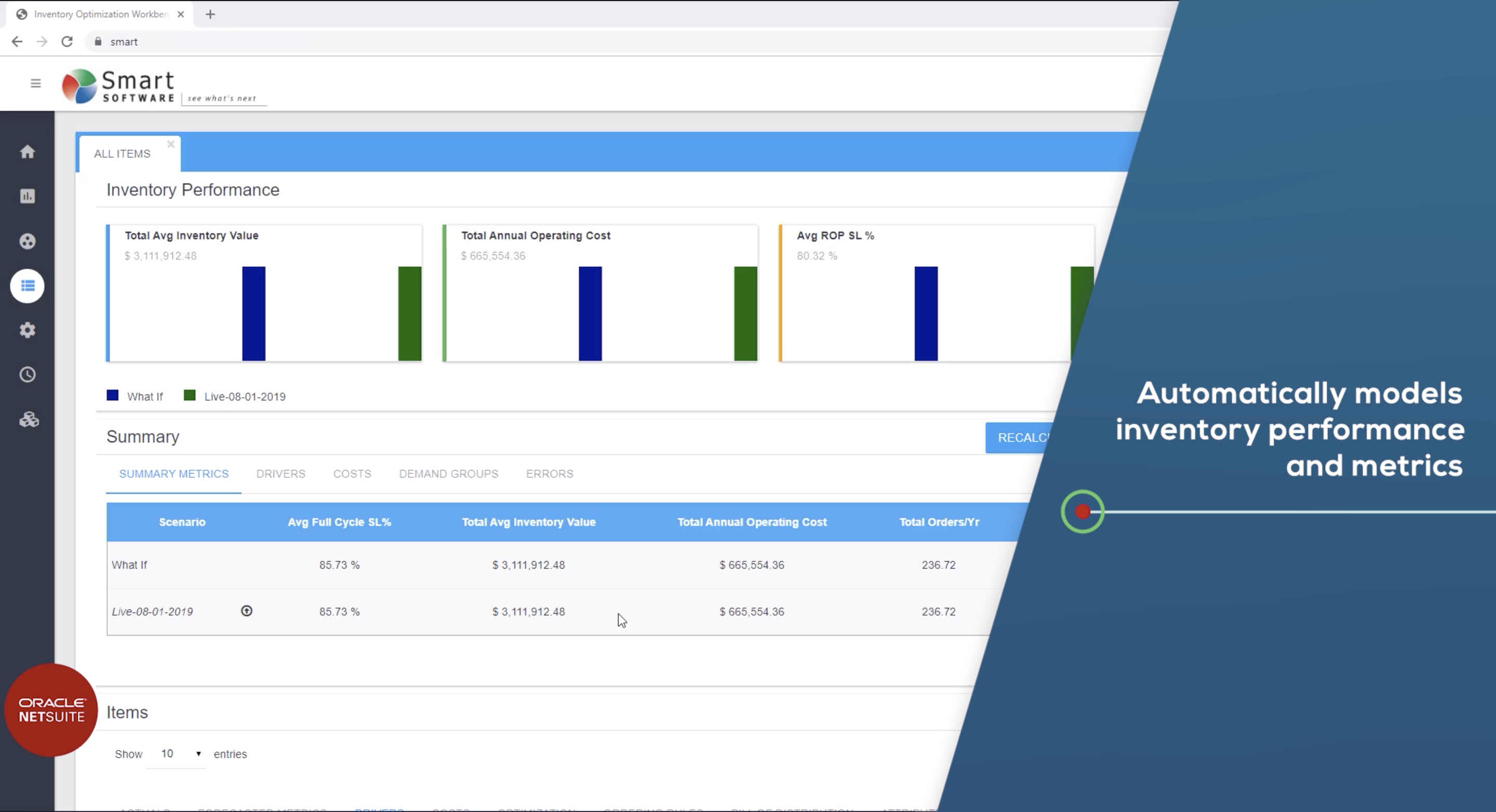Toggle the What If legend series

click(x=135, y=396)
